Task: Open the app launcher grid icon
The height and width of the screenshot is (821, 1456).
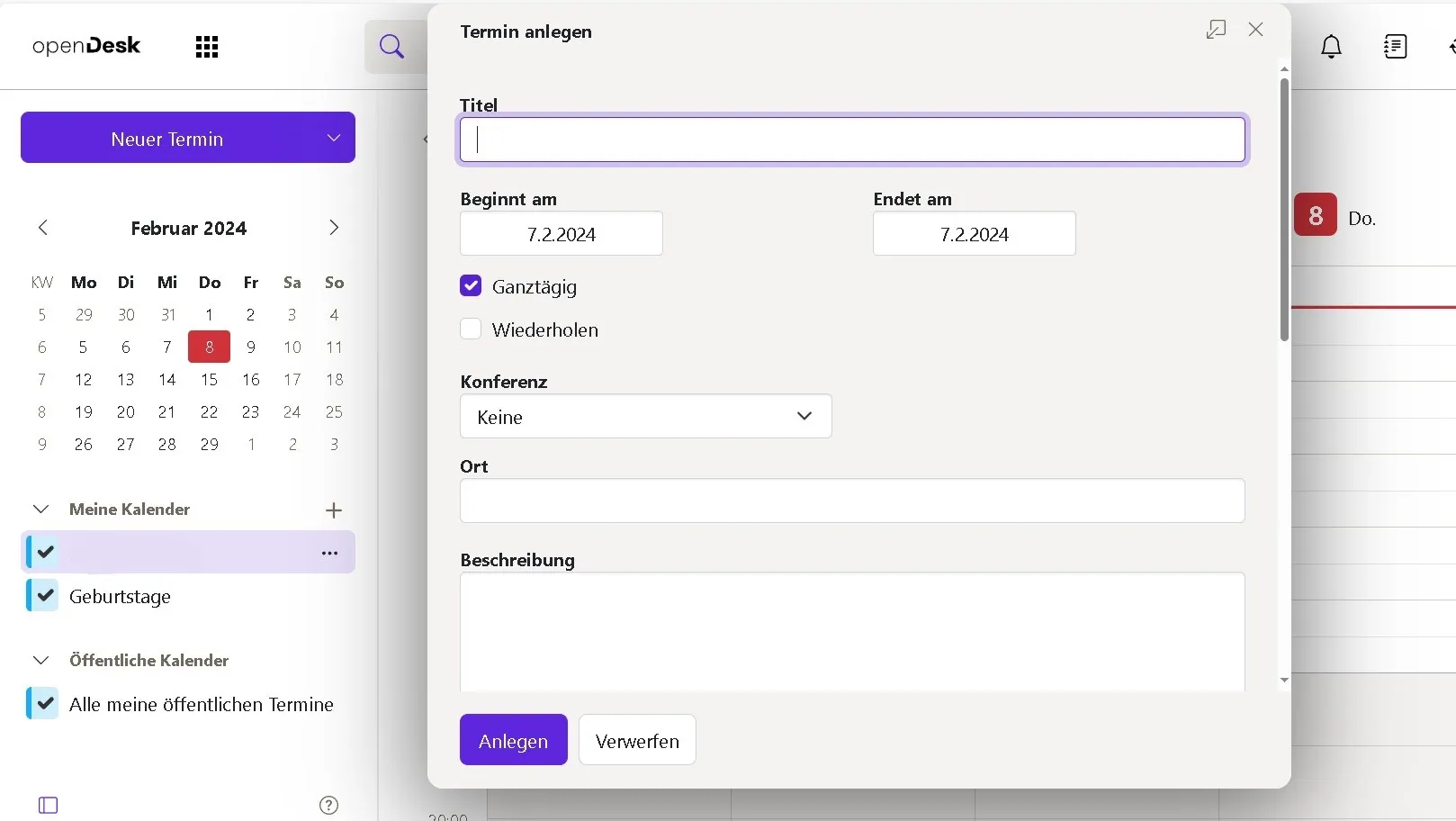Action: 207,47
